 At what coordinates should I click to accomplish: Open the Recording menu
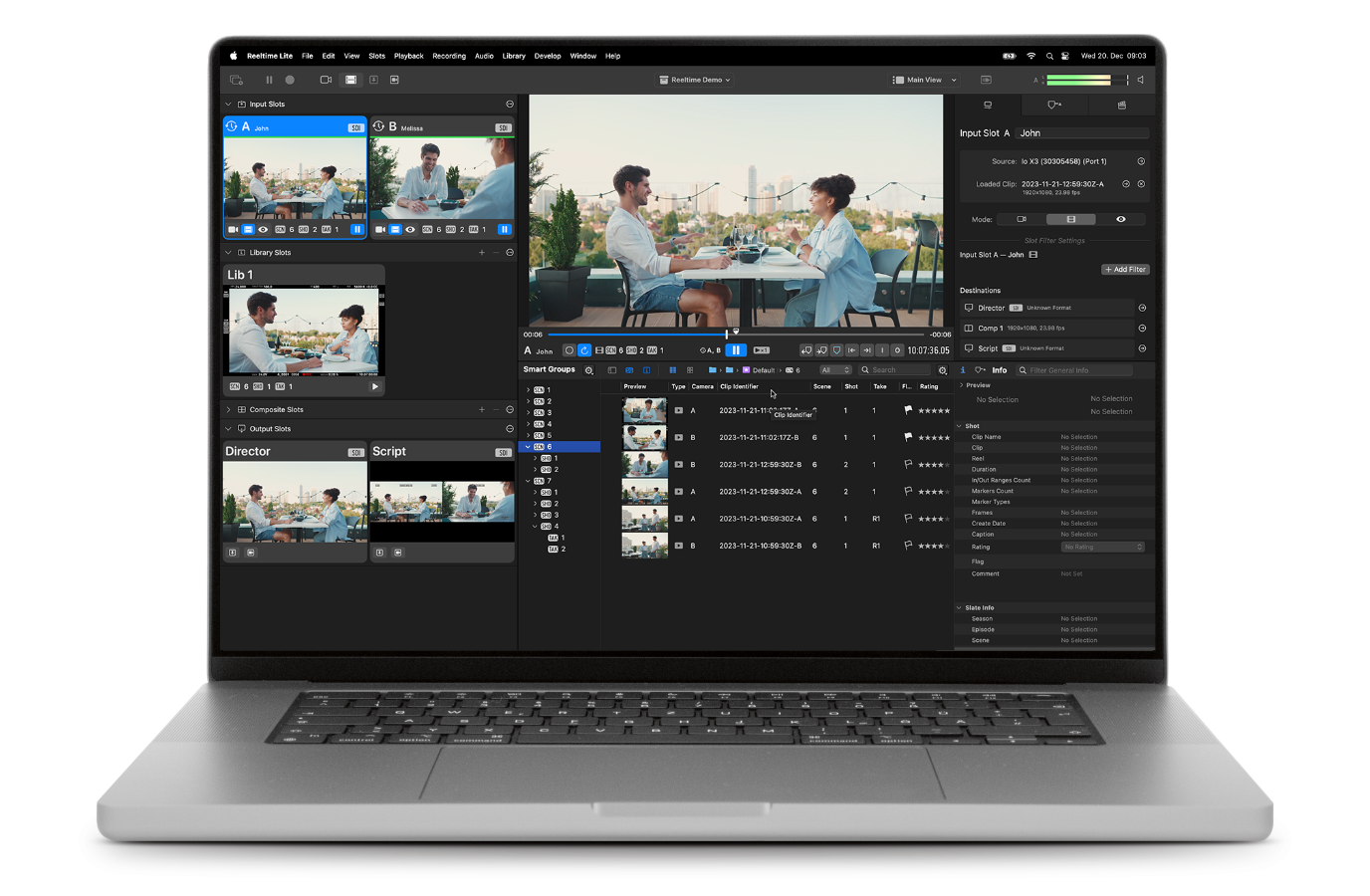(449, 56)
